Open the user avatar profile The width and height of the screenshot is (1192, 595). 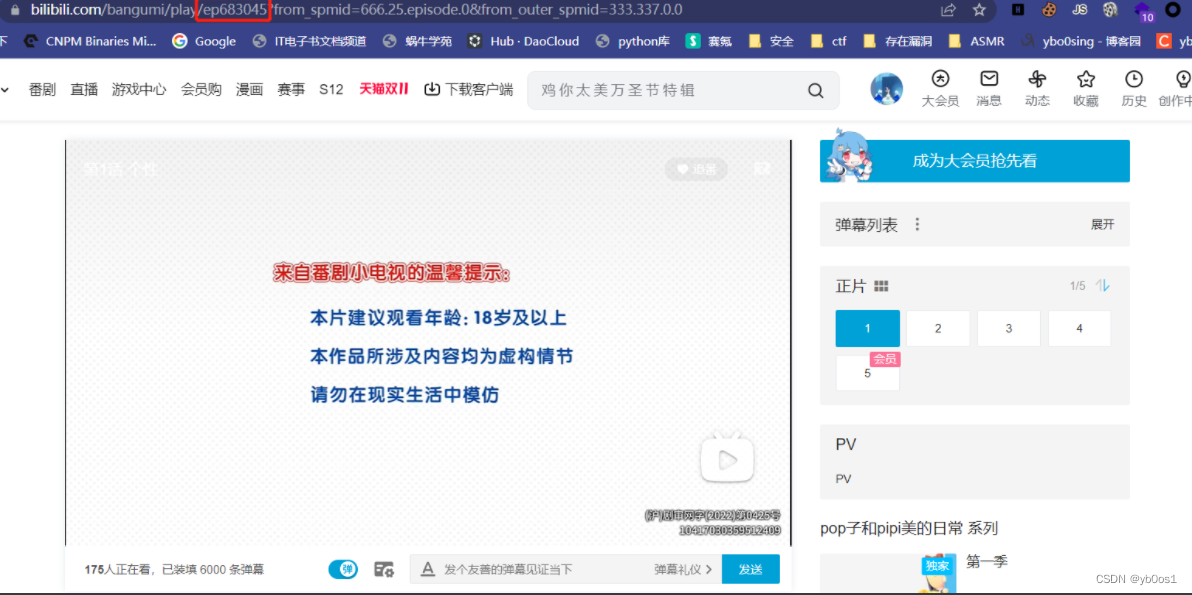click(x=886, y=90)
